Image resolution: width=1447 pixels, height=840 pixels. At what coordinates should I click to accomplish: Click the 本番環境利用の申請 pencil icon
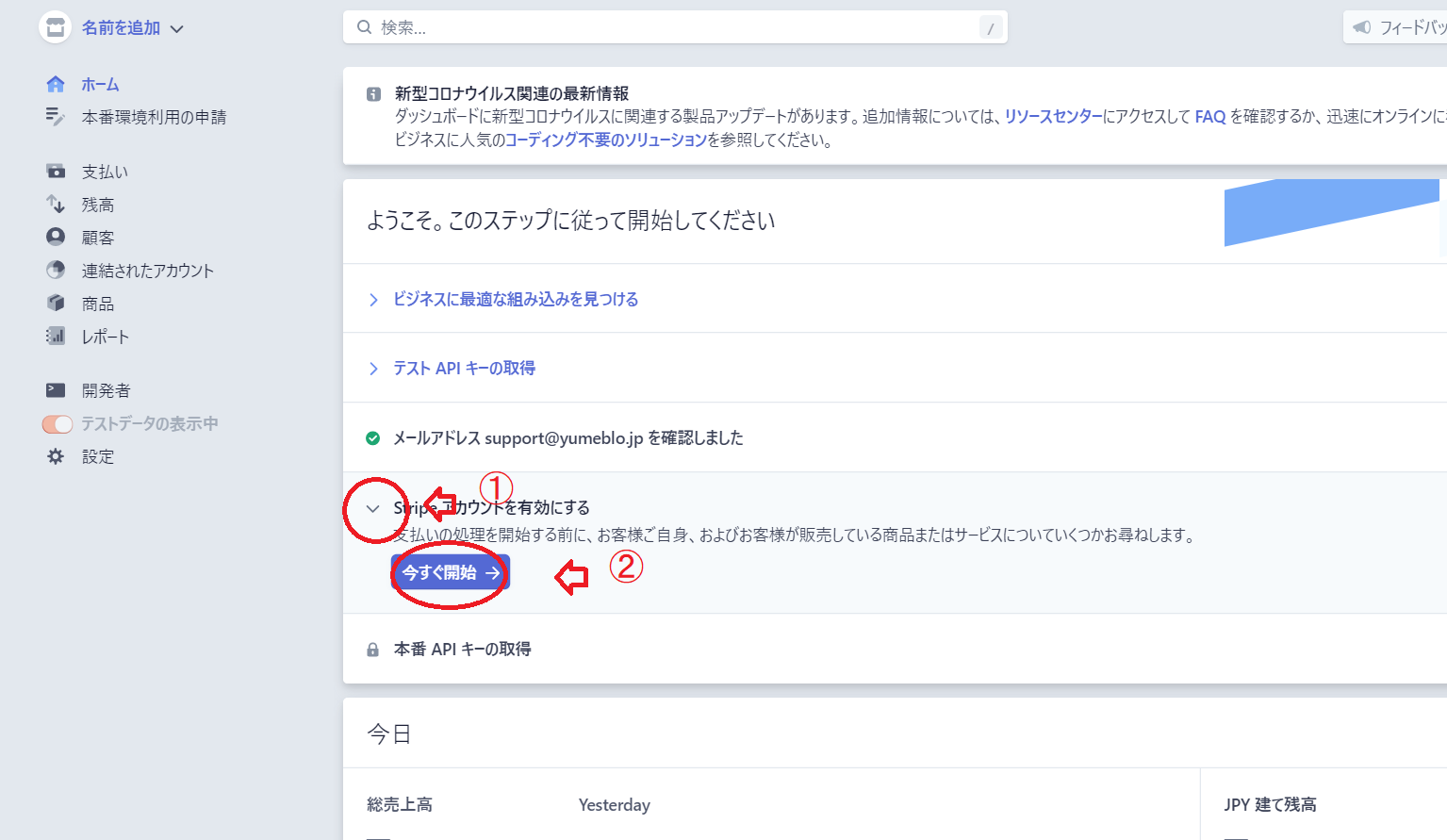56,117
